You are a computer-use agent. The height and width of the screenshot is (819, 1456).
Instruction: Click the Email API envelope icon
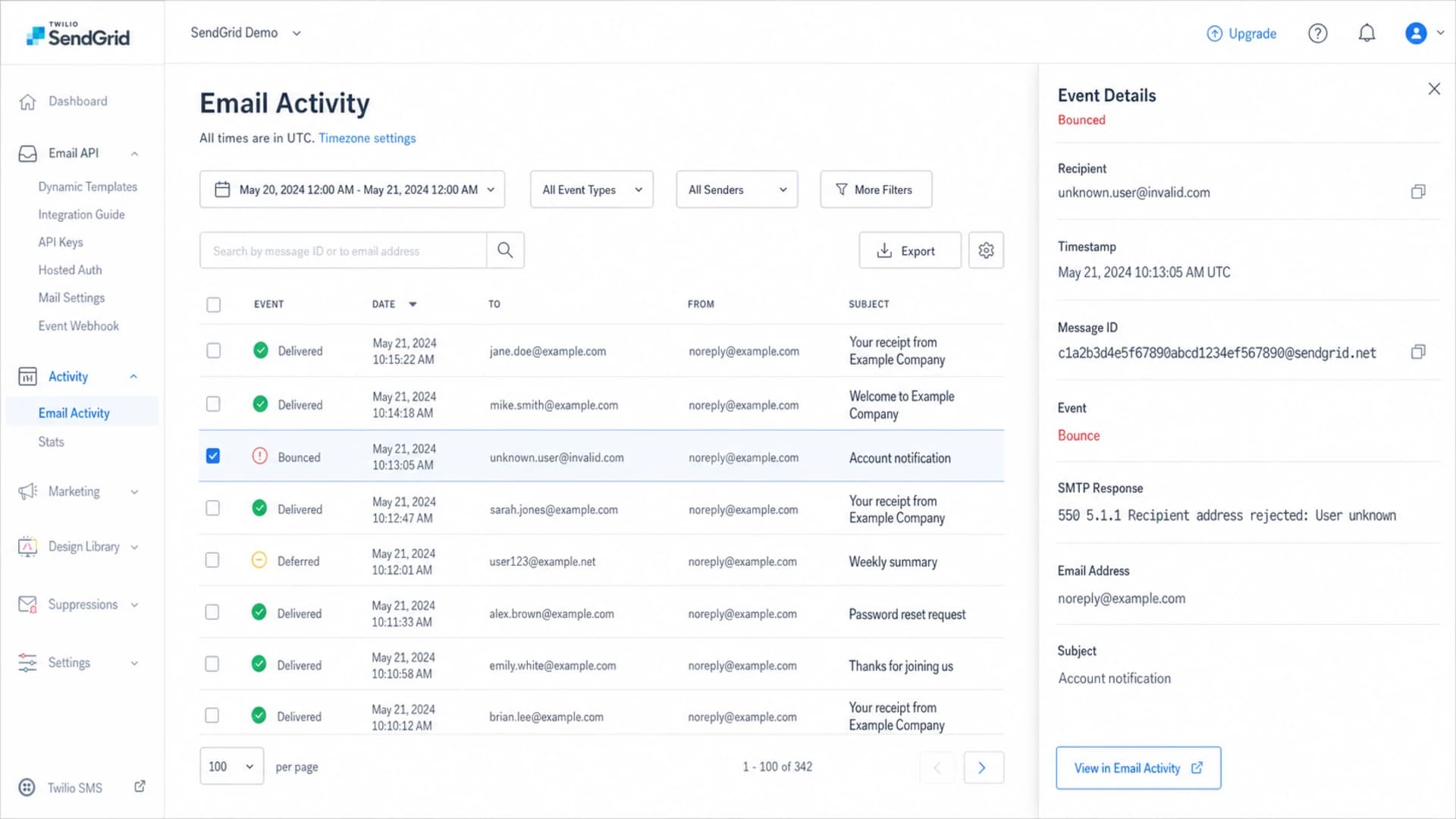pyautogui.click(x=27, y=154)
